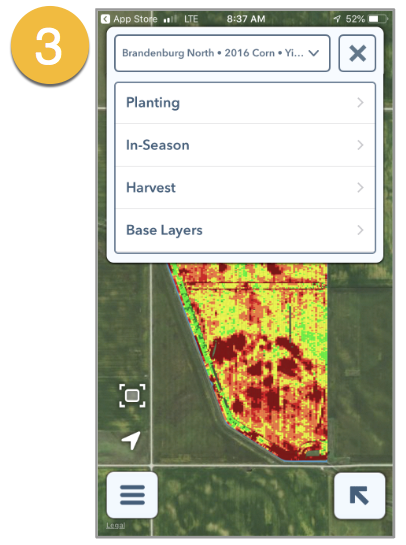Tap the 8:37 AM clock in status bar
The width and height of the screenshot is (406, 545).
(246, 19)
